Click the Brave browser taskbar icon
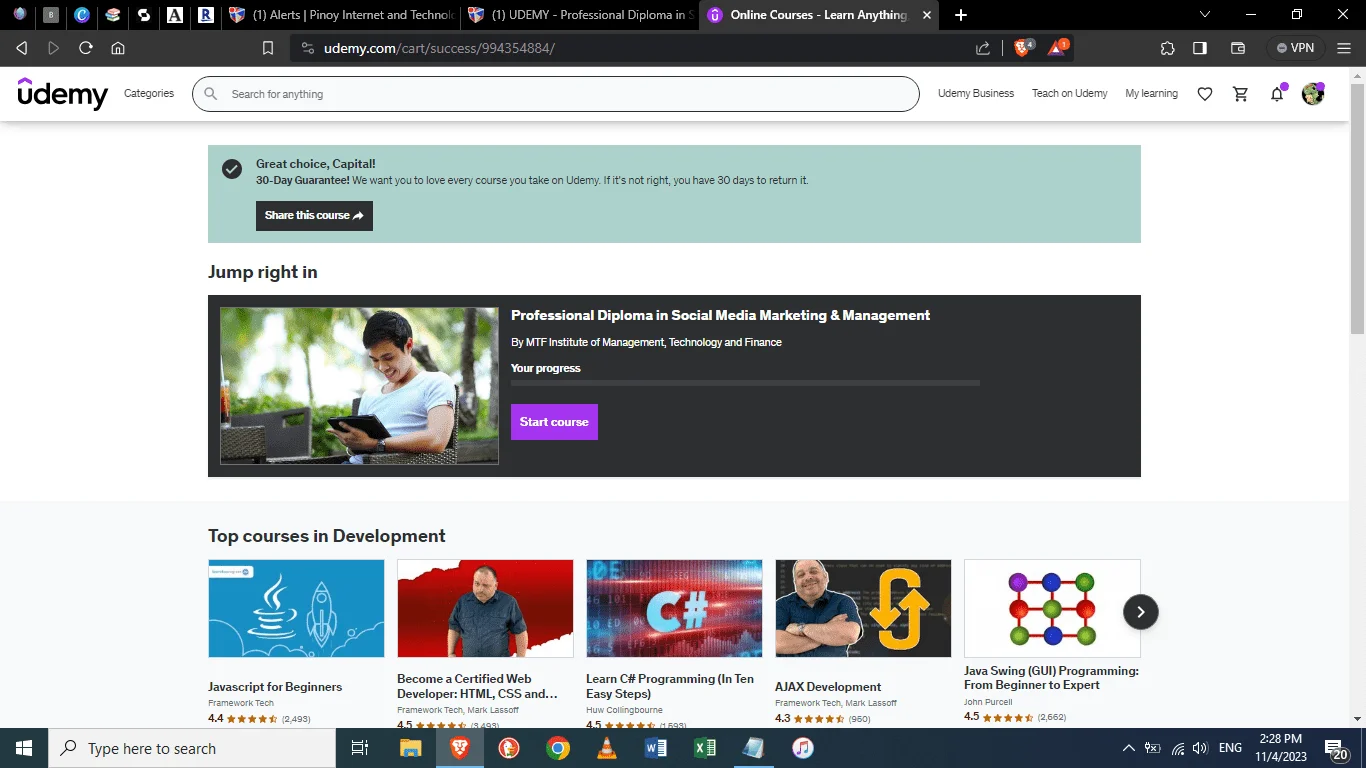Viewport: 1366px width, 768px height. point(460,748)
